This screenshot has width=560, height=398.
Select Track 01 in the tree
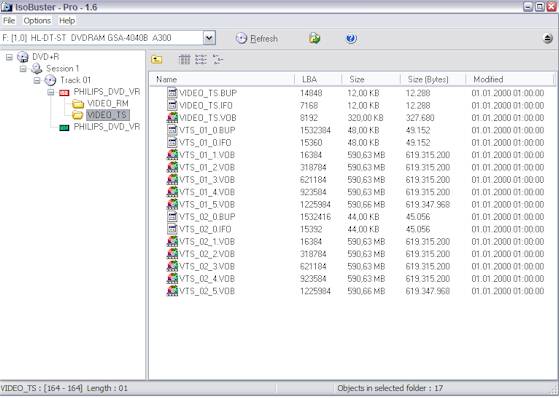[75, 80]
